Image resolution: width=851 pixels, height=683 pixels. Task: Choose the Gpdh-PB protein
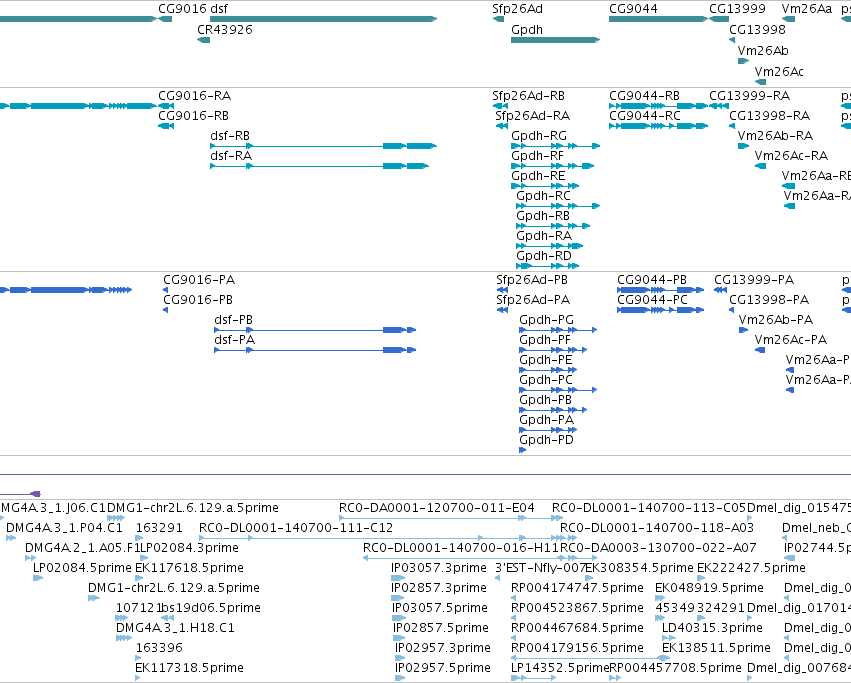(x=553, y=410)
